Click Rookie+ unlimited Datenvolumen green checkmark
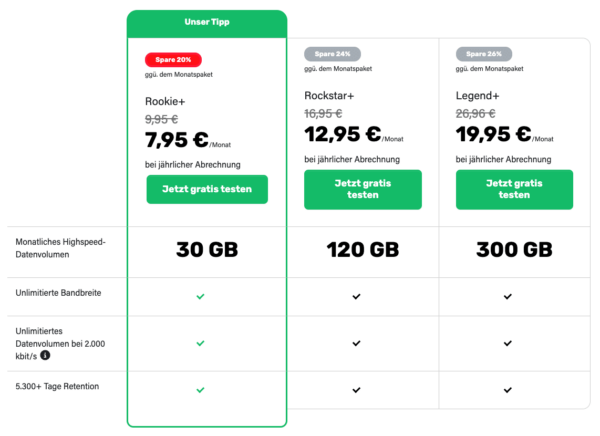Screen dimensions: 600x436 point(200,343)
